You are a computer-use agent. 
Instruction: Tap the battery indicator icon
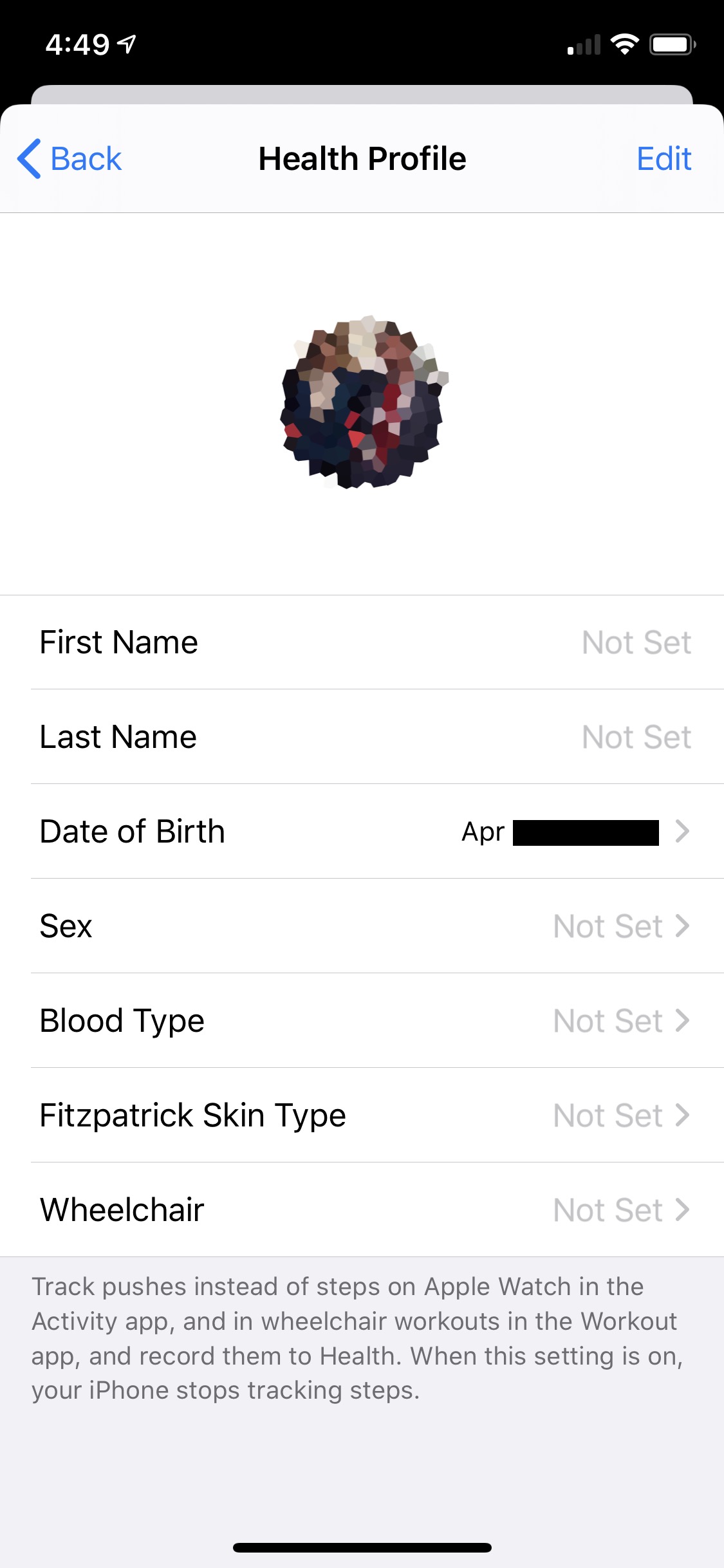672,44
